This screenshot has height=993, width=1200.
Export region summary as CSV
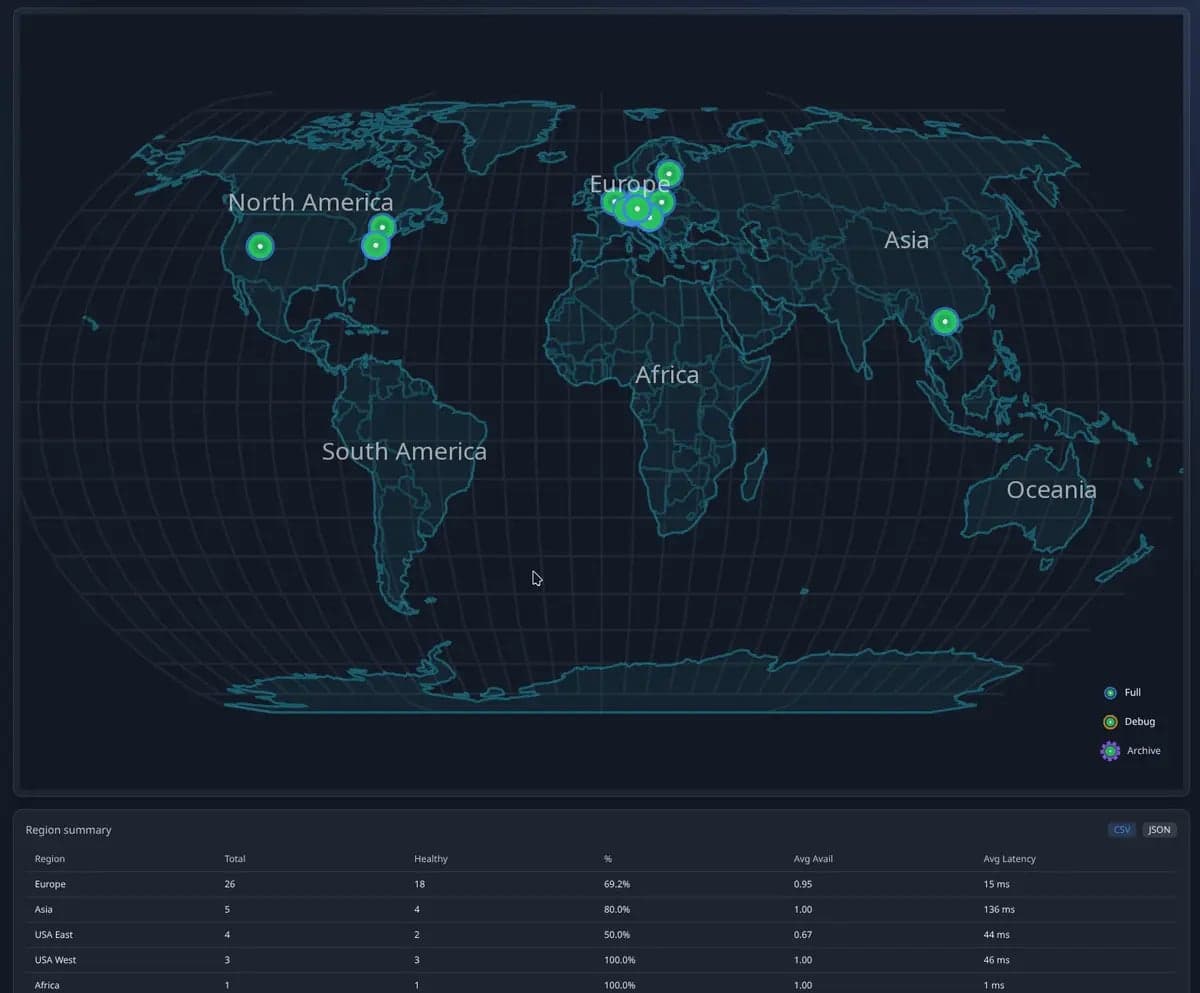[1121, 830]
